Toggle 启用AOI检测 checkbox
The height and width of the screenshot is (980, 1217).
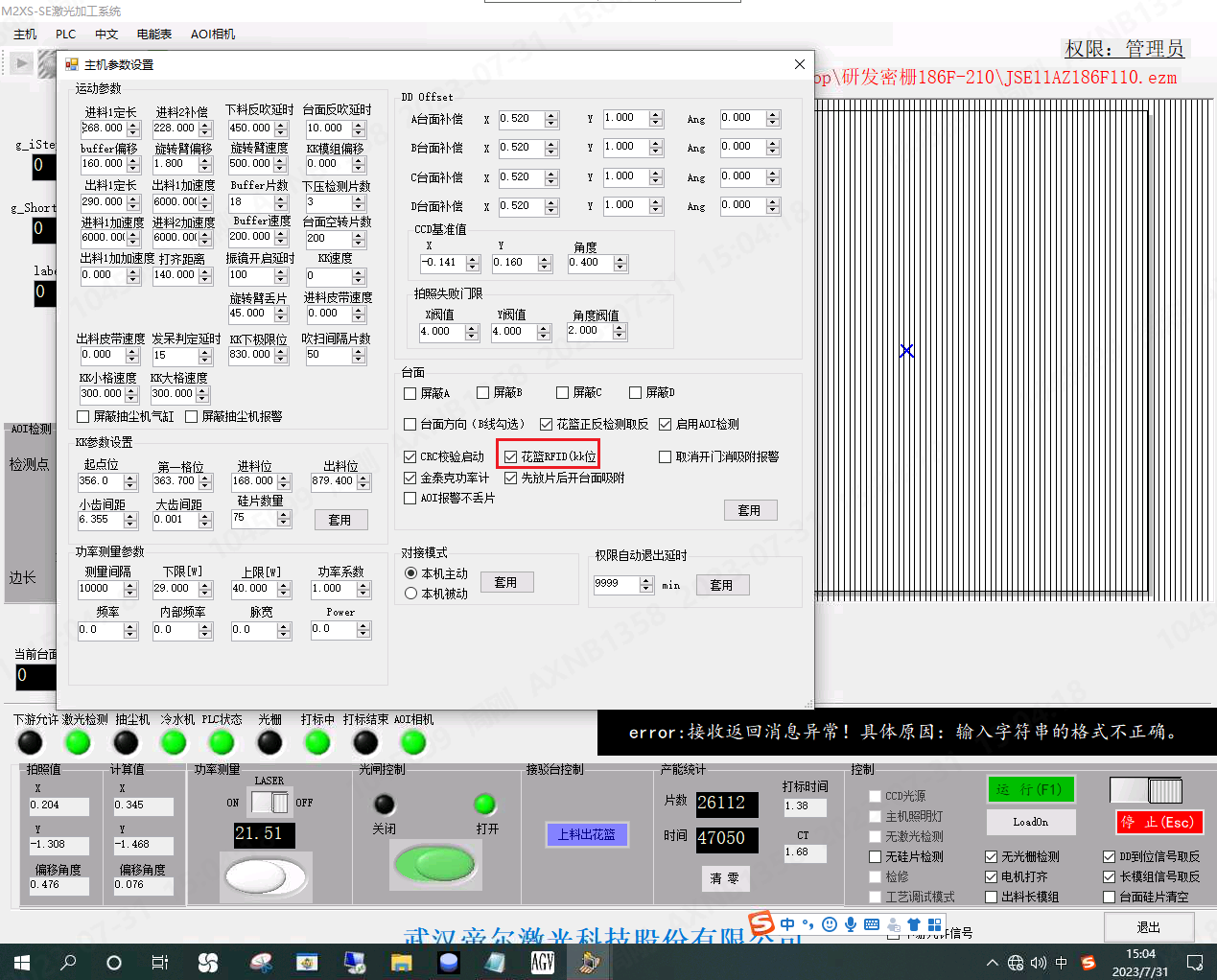tap(665, 424)
